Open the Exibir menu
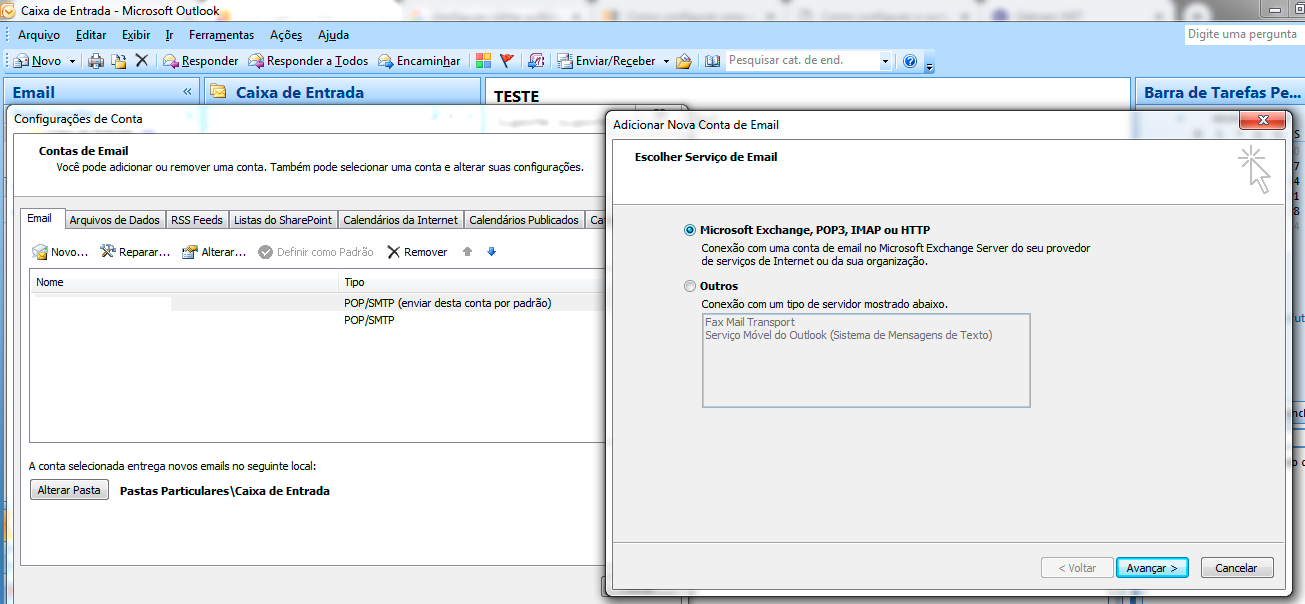The image size is (1305, 604). coord(136,35)
